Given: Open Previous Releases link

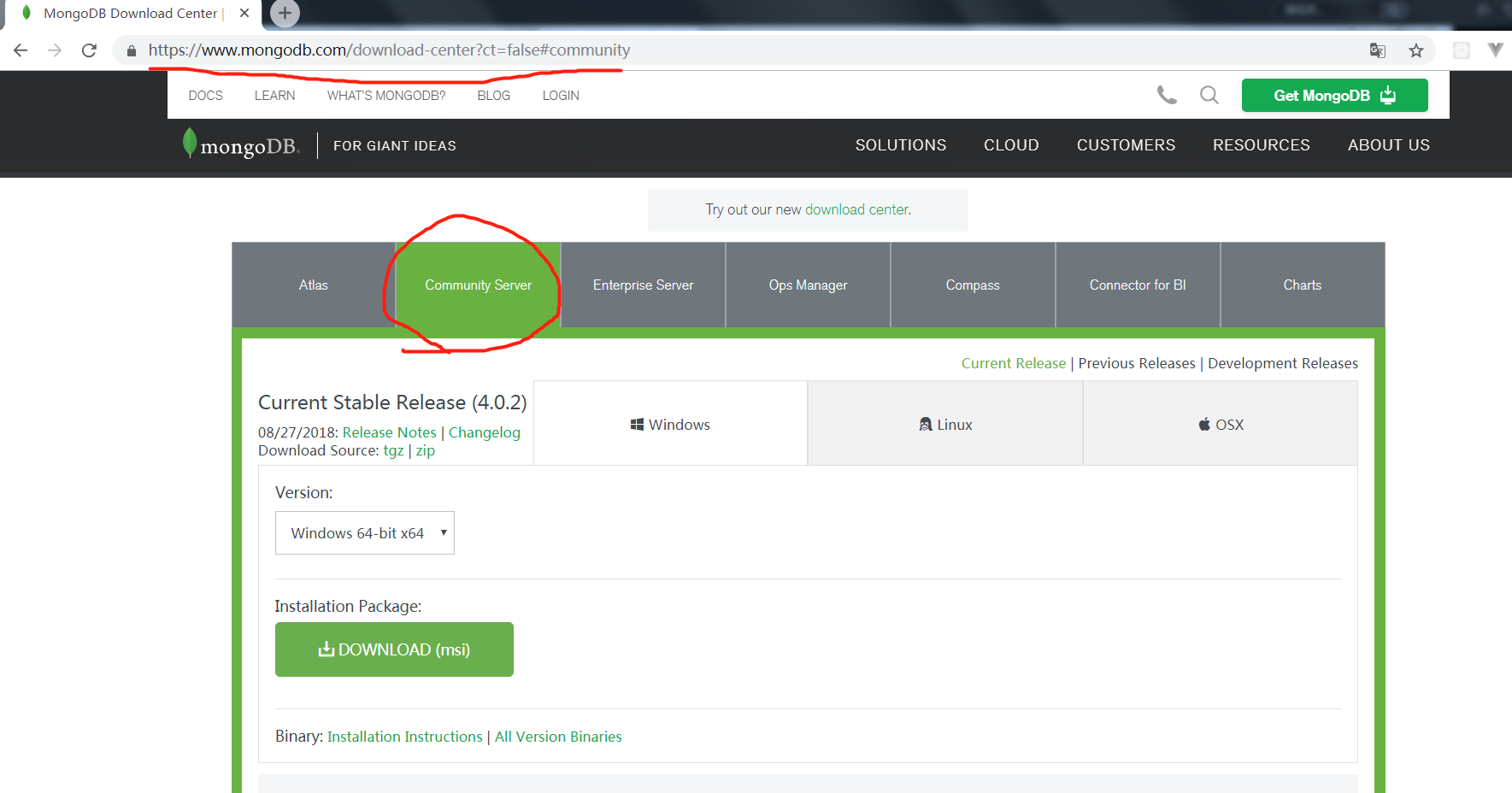Looking at the screenshot, I should (1137, 363).
